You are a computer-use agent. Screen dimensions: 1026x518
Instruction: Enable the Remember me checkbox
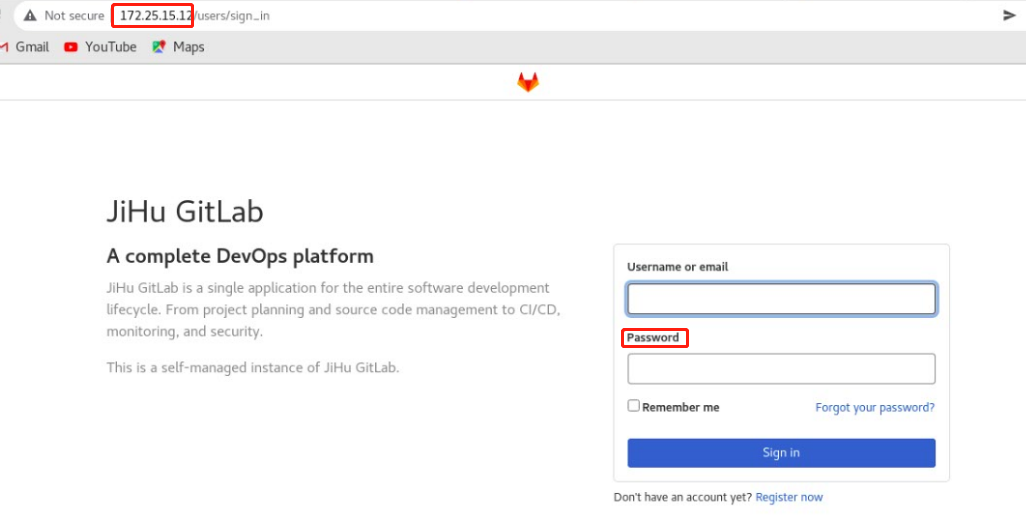pyautogui.click(x=633, y=406)
